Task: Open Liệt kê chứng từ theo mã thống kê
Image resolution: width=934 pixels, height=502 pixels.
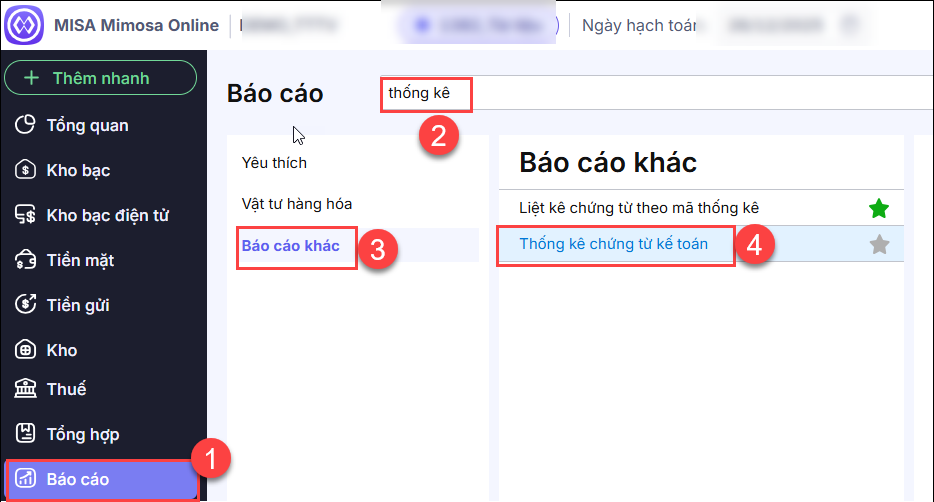Action: tap(639, 208)
